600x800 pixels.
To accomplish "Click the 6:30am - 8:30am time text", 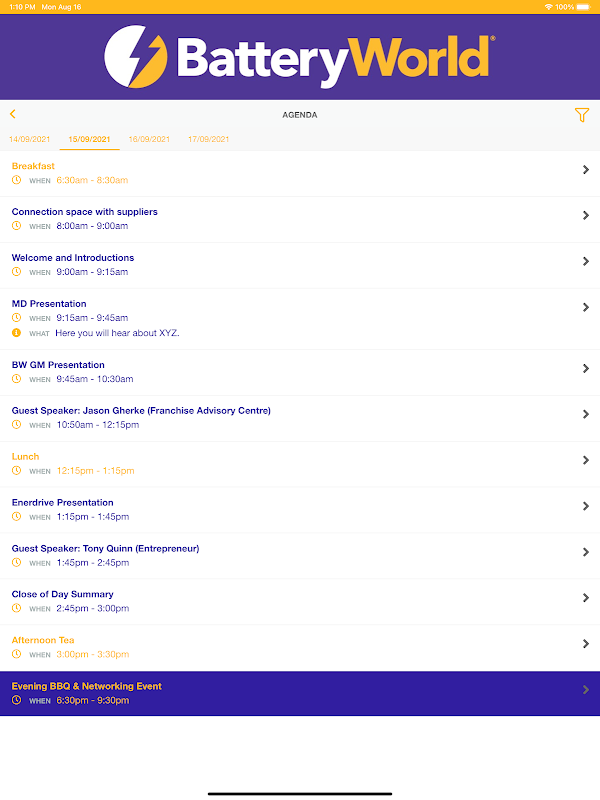I will pos(92,180).
